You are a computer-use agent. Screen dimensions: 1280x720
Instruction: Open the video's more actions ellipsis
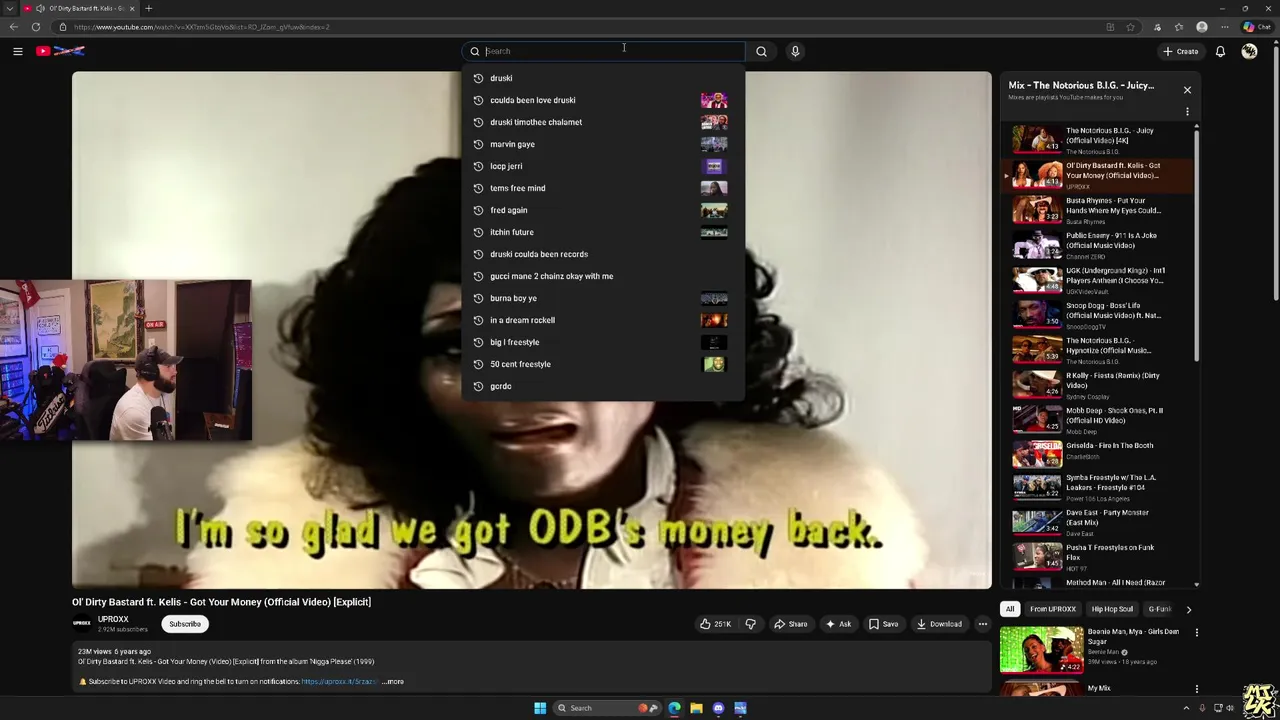click(x=982, y=624)
